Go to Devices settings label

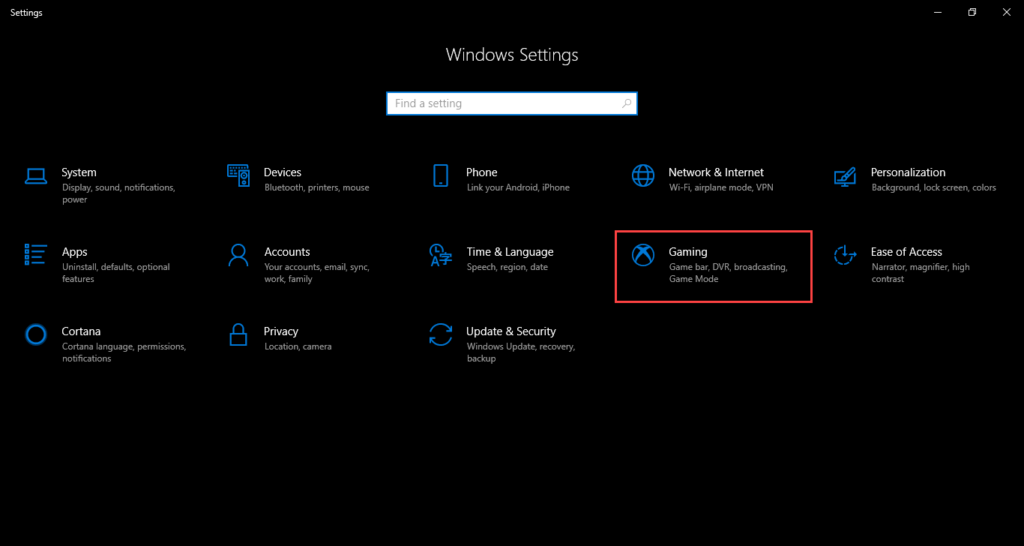(282, 172)
